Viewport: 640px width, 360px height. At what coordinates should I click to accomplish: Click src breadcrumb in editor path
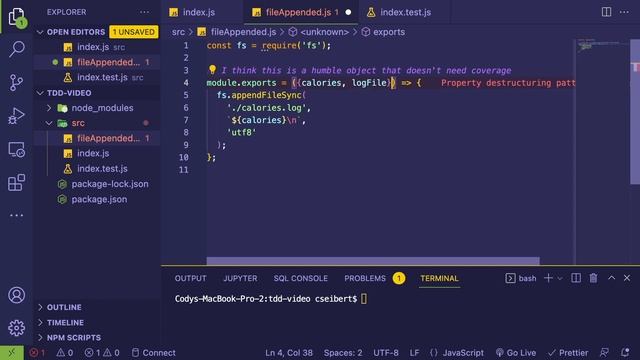point(178,32)
